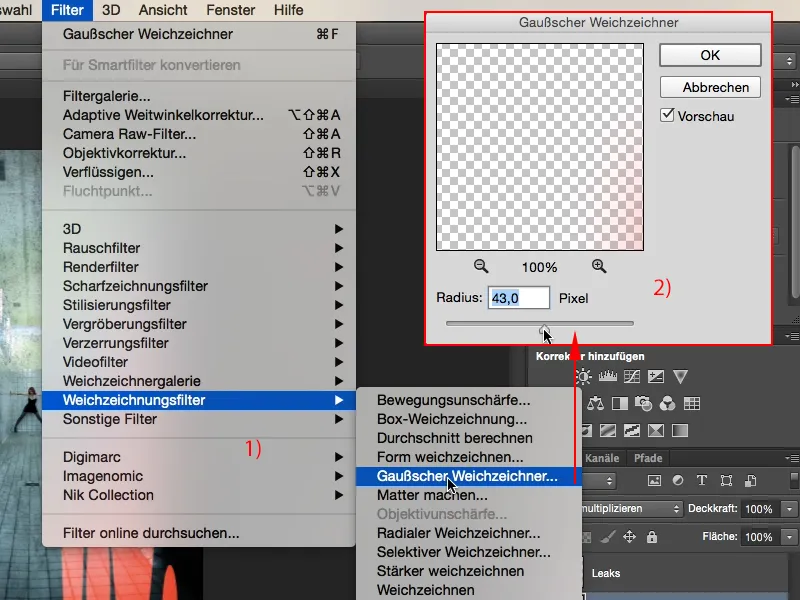Add a Gradient Map adjustment layer
Screen dimensions: 800x600
[x=680, y=427]
